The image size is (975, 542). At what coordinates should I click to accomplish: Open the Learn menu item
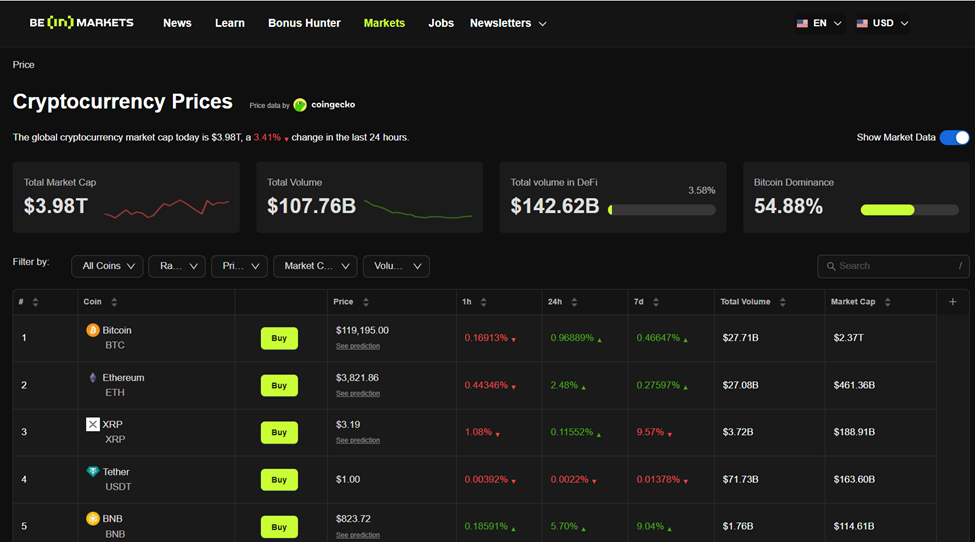point(230,23)
